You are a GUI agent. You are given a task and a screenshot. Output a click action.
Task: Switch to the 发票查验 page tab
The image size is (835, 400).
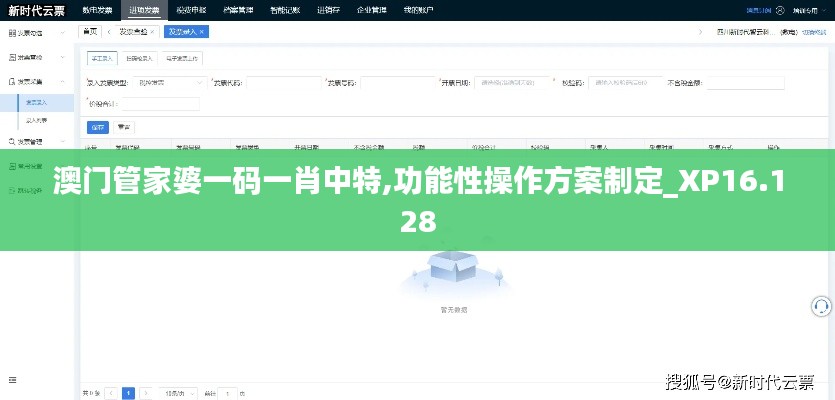133,32
